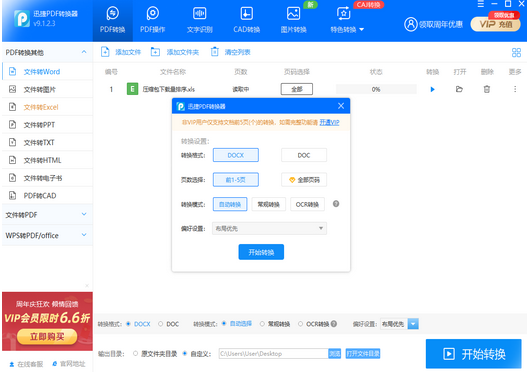Click the 开通VIP link in dialog notice
The width and height of the screenshot is (529, 373).
coord(329,122)
